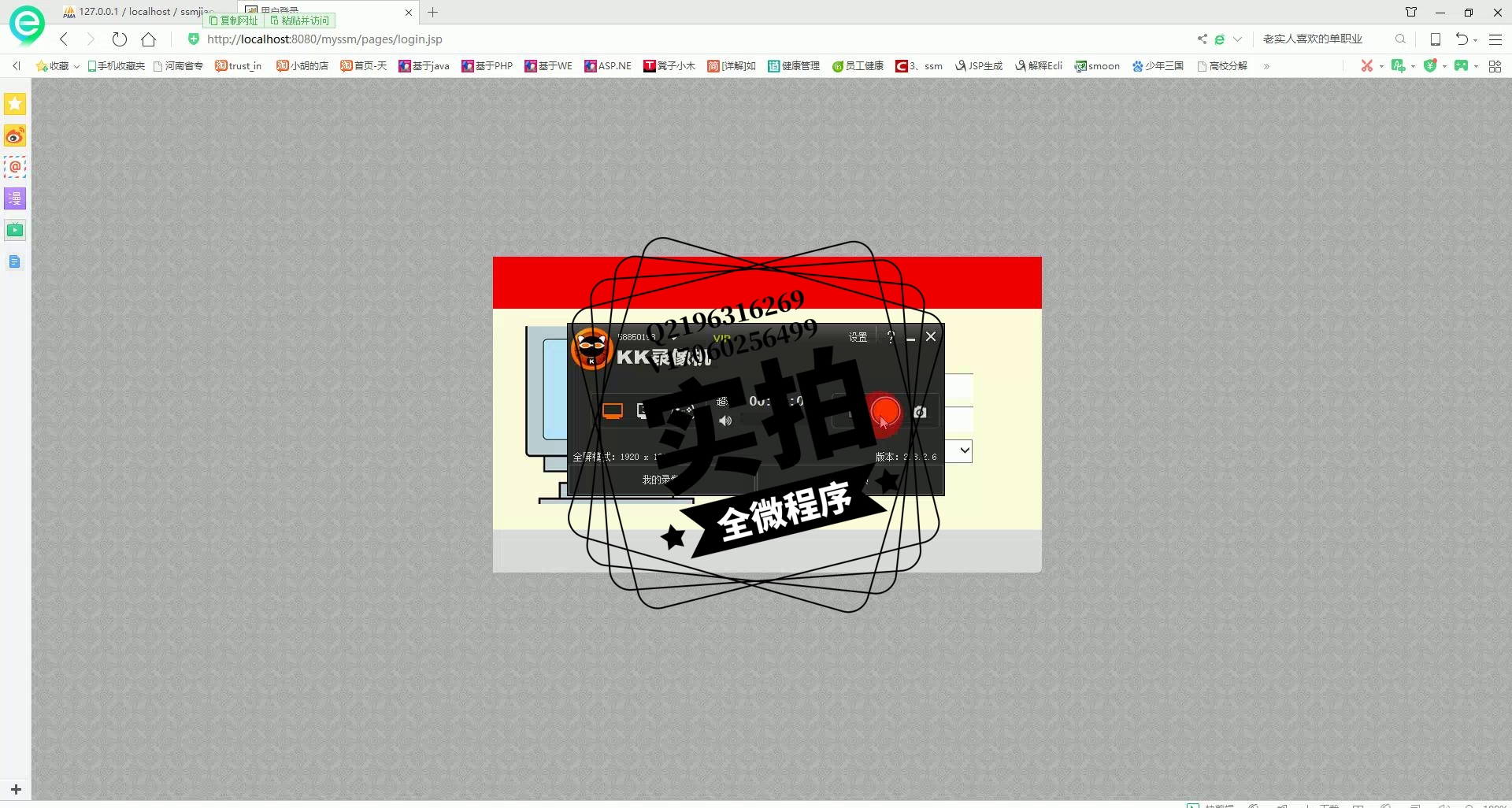Click 粘贴并访问 paste and go button
Viewport: 1512px width, 808px height.
[300, 20]
